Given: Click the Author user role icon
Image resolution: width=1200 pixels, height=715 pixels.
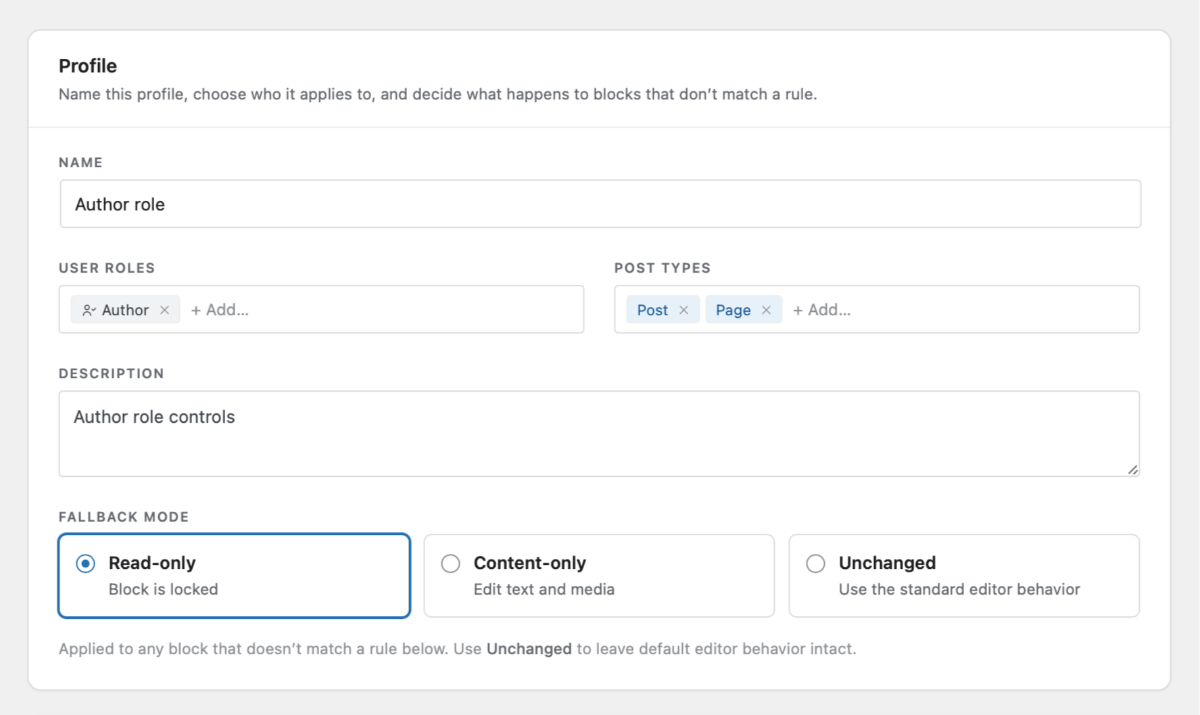Looking at the screenshot, I should point(89,310).
